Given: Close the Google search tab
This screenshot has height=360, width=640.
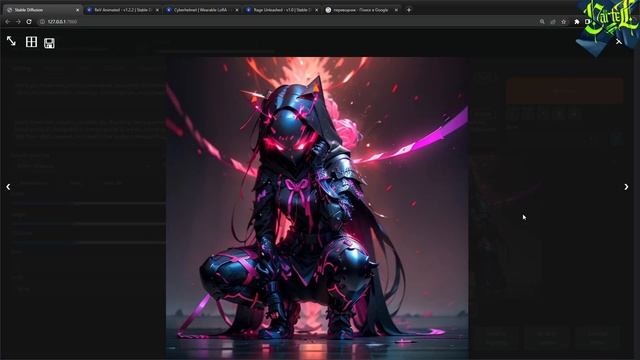Looking at the screenshot, I should click(x=396, y=10).
